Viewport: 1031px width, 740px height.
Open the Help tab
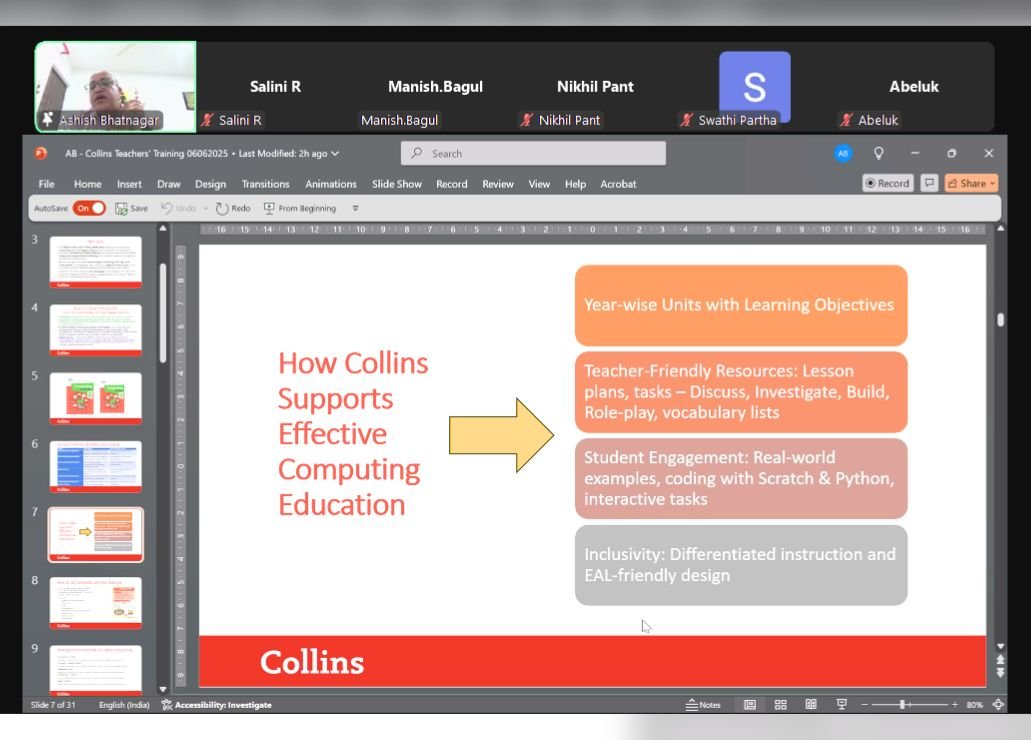coord(575,184)
